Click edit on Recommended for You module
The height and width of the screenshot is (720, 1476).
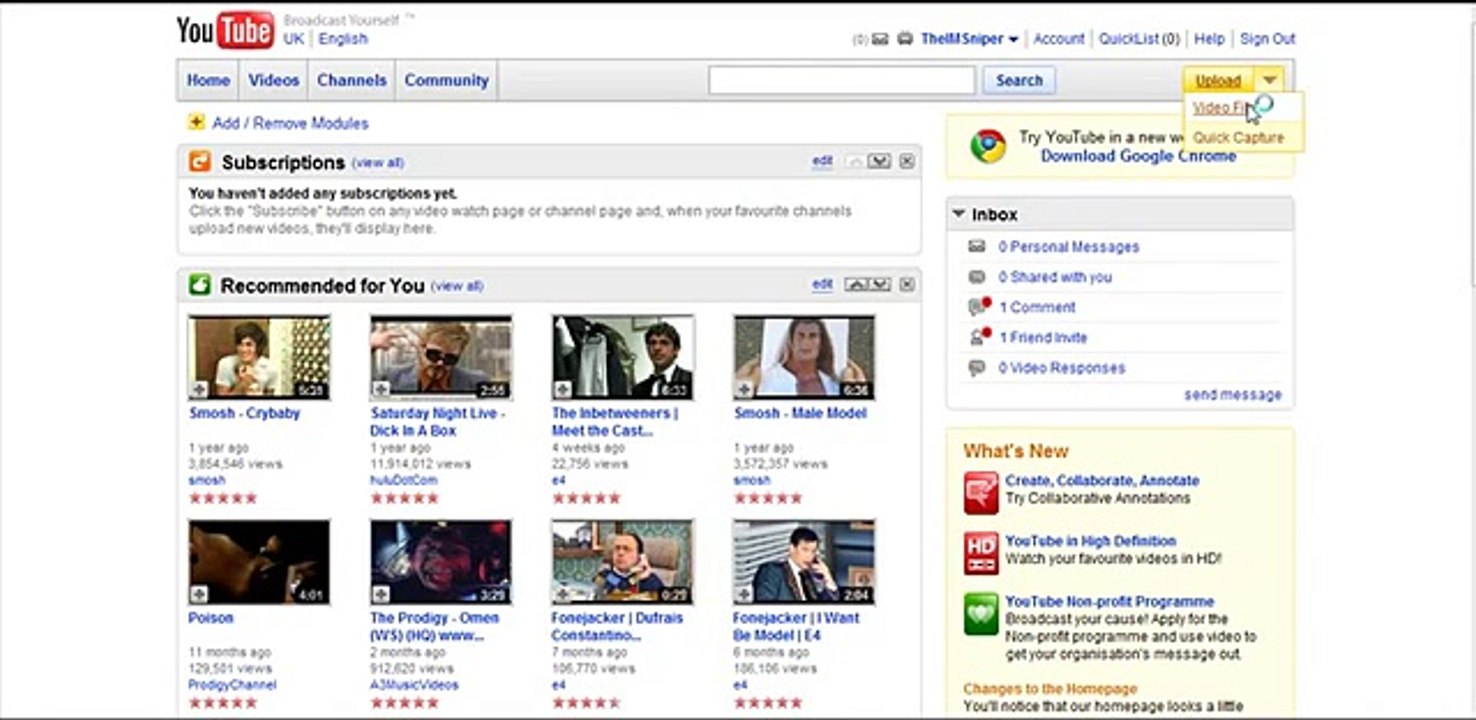coord(822,285)
